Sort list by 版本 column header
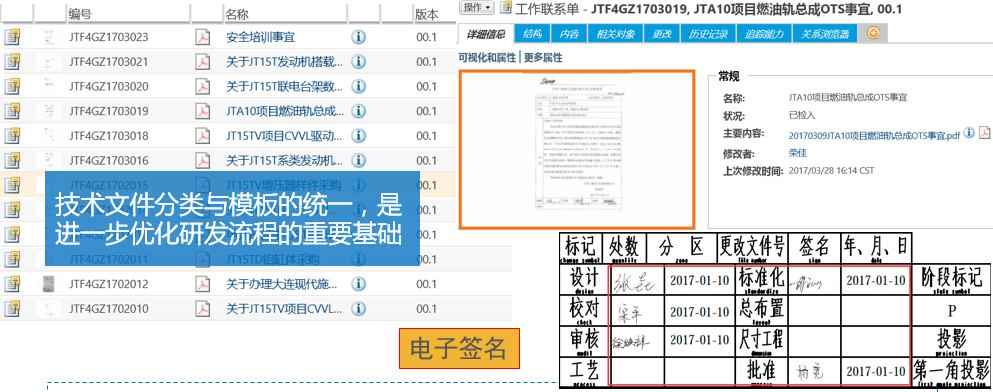The height and width of the screenshot is (392, 993). coord(426,14)
